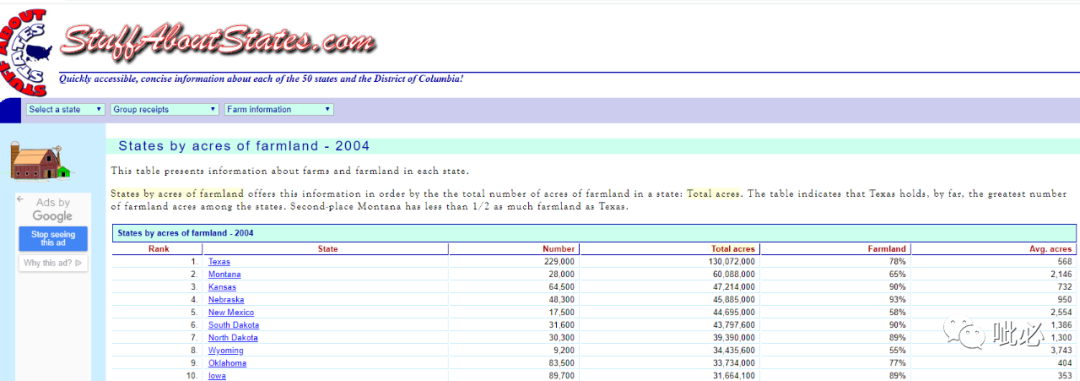1080x381 pixels.
Task: Open the Texas state link
Action: click(x=219, y=262)
